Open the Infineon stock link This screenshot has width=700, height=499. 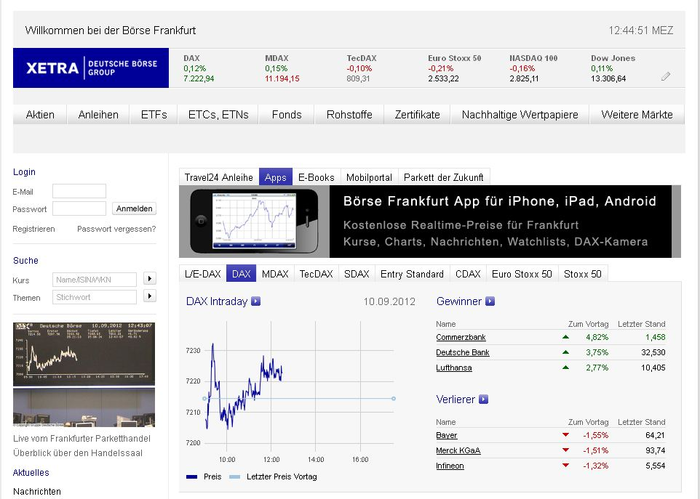[450, 466]
